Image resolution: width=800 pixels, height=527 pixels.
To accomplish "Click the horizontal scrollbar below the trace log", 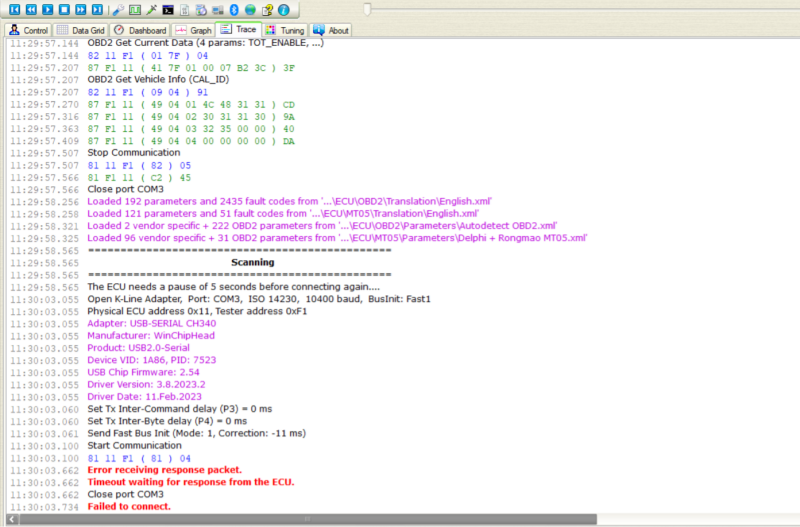I will 400,519.
